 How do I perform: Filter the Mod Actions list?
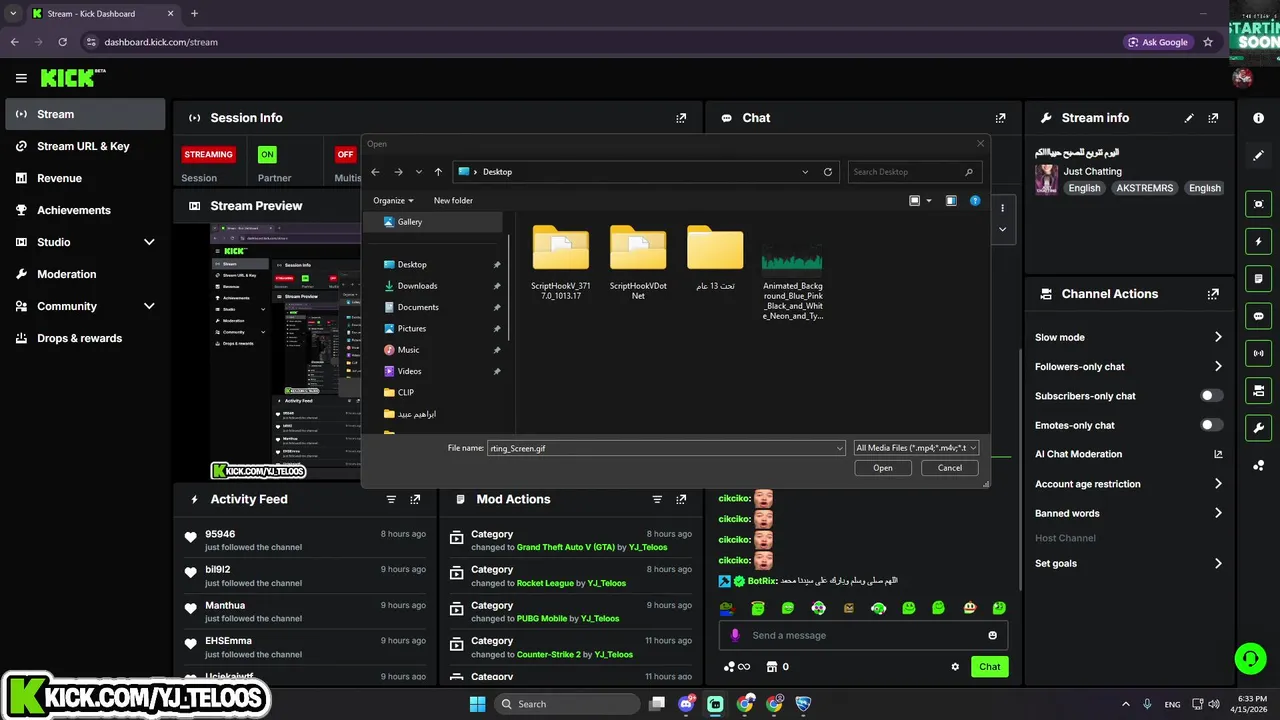pyautogui.click(x=657, y=499)
